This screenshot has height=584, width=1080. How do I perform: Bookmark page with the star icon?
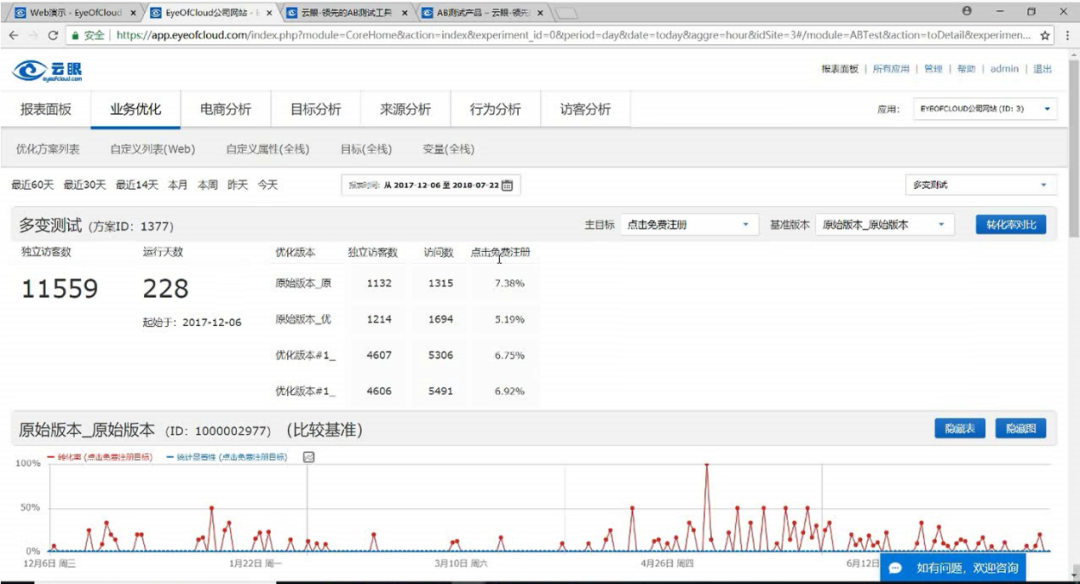1045,35
